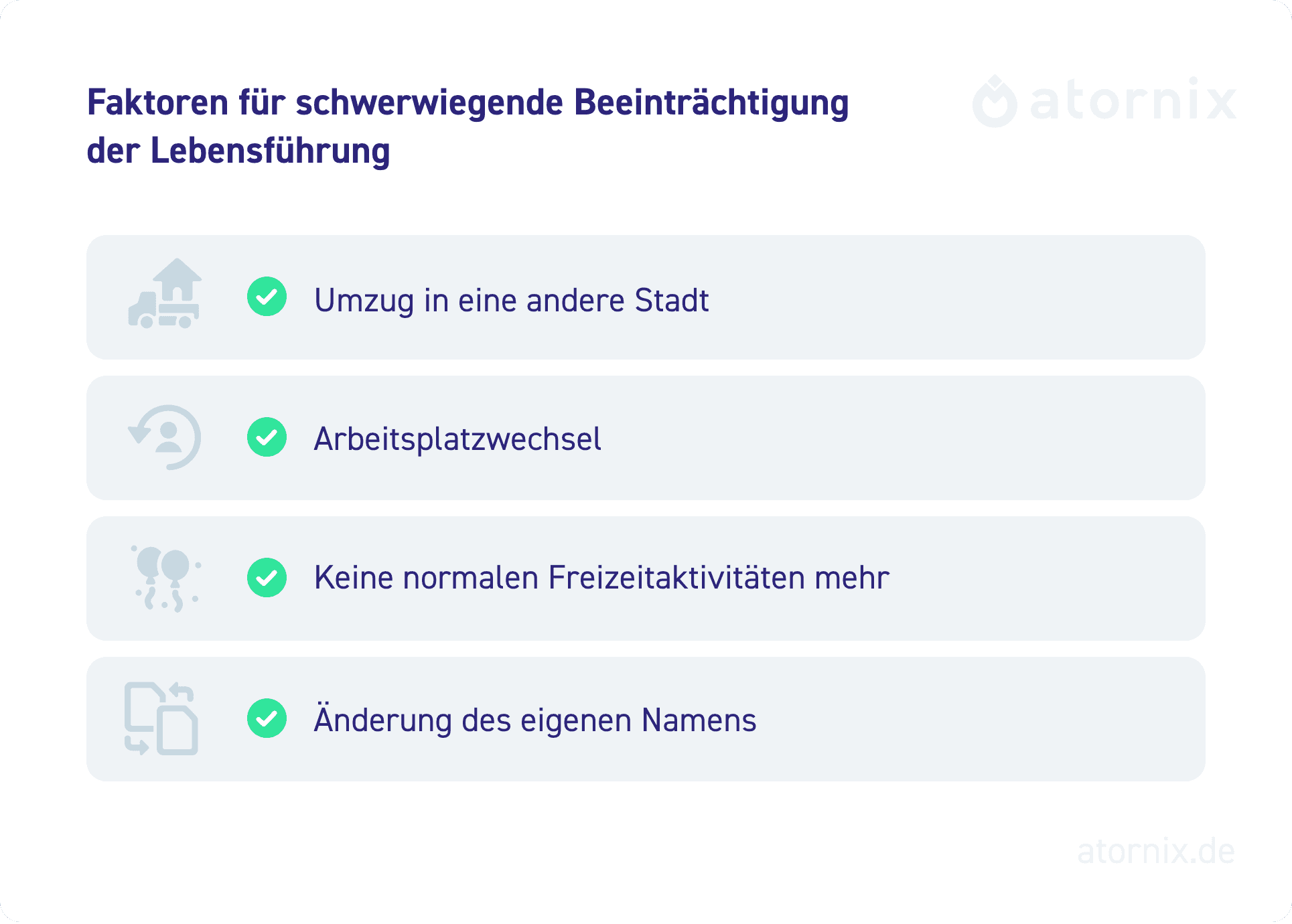Screen dimensions: 1292x924
Task: Click the atornix logo emblem
Action: [x=995, y=102]
